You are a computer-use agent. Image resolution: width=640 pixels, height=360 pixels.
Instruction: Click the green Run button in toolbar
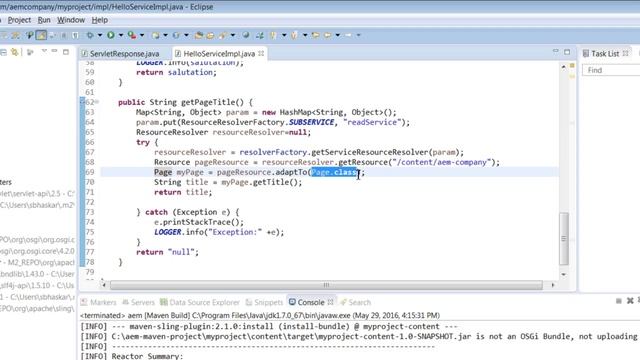point(111,35)
